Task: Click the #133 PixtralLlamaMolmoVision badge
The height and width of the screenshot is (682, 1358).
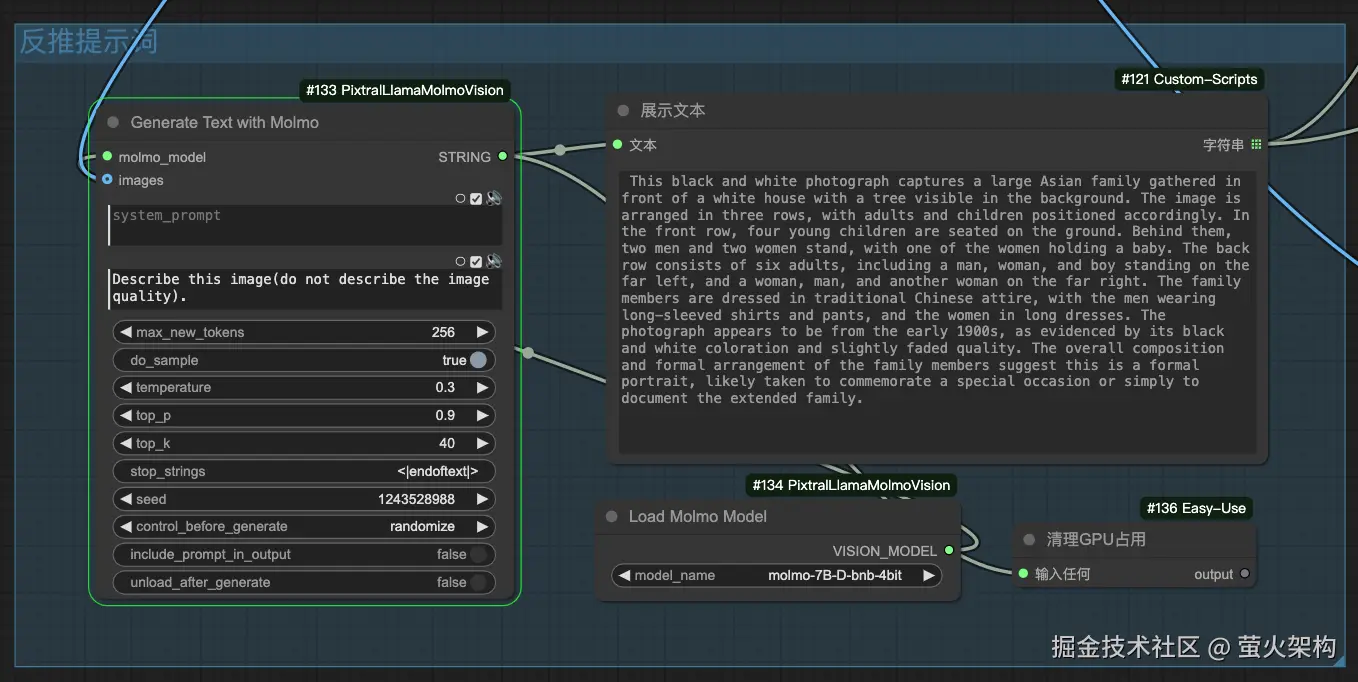Action: pyautogui.click(x=405, y=90)
